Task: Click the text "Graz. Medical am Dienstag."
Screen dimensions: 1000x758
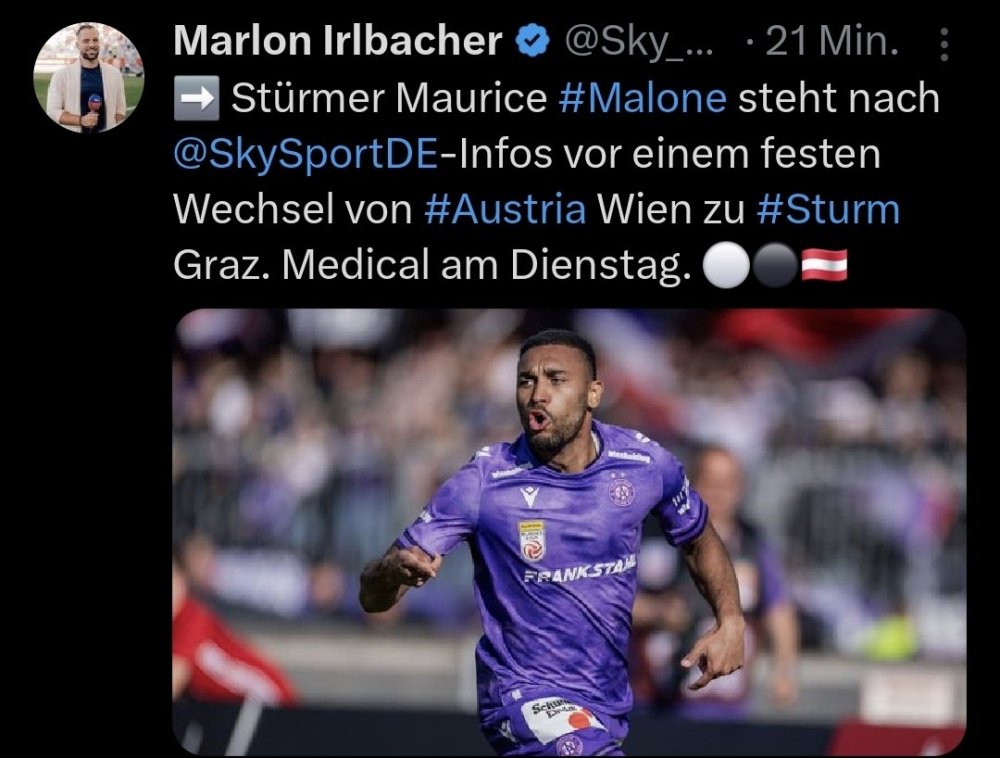Action: pyautogui.click(x=432, y=265)
